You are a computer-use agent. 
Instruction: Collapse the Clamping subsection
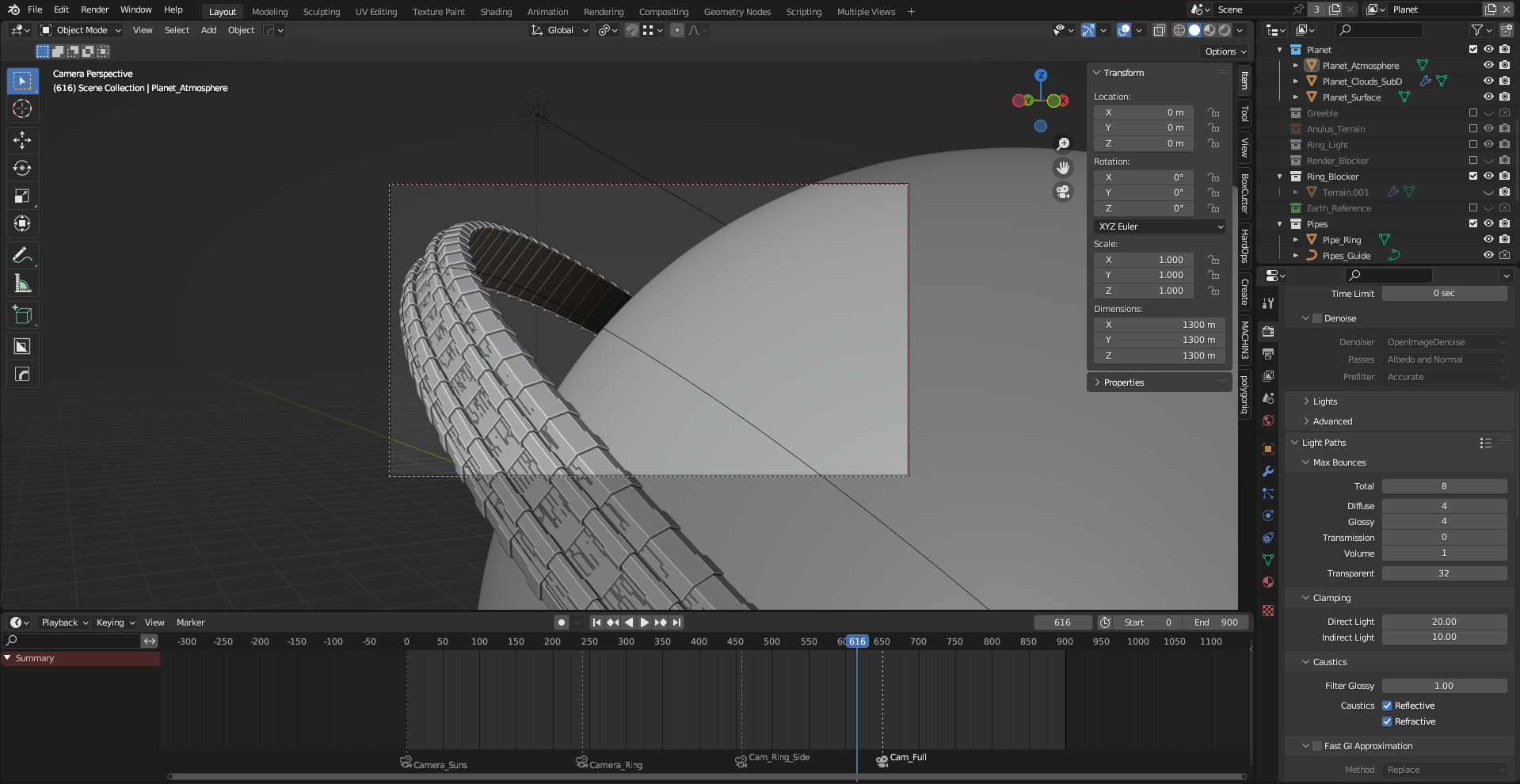1331,598
